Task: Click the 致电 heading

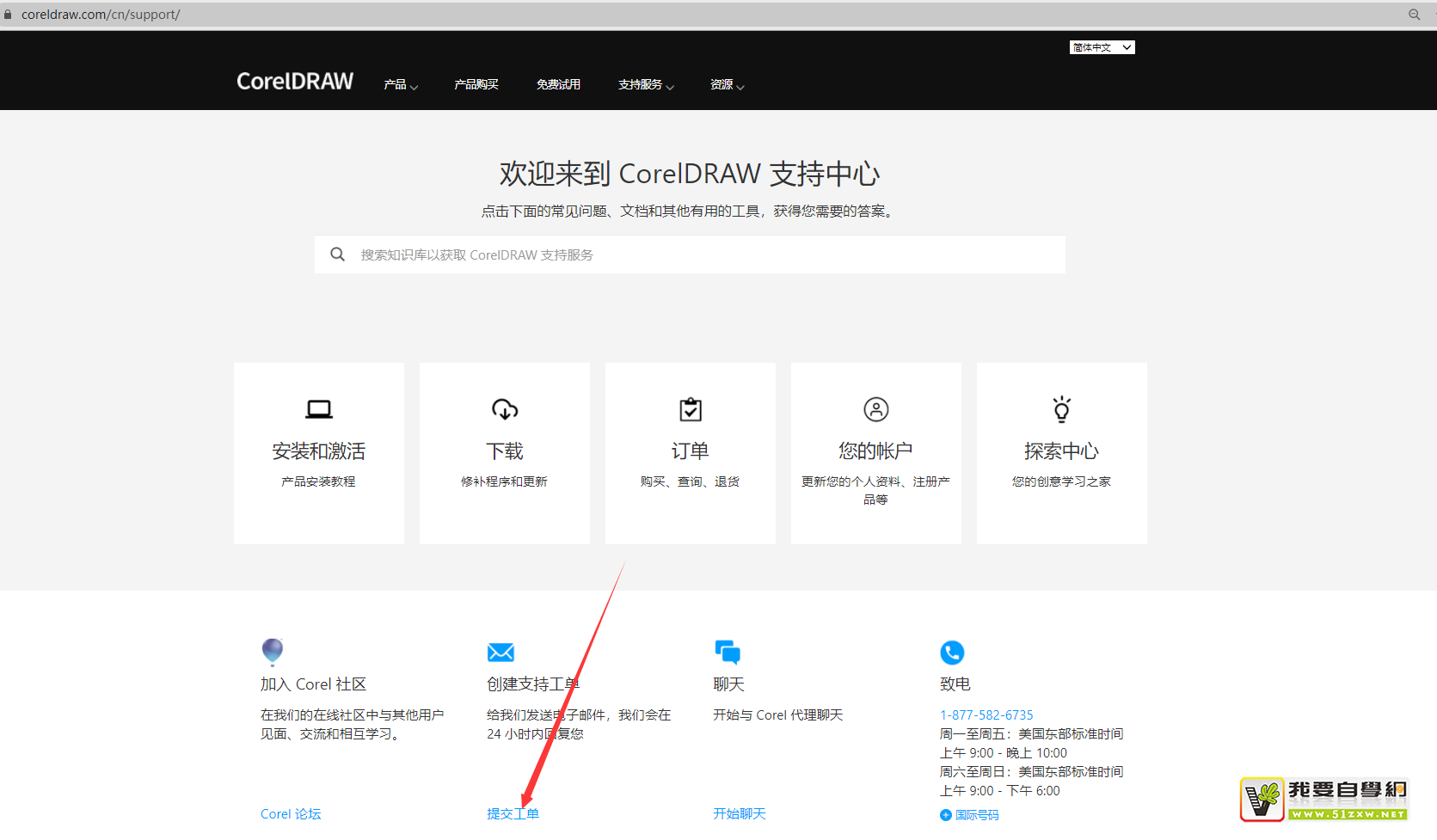Action: (x=955, y=684)
